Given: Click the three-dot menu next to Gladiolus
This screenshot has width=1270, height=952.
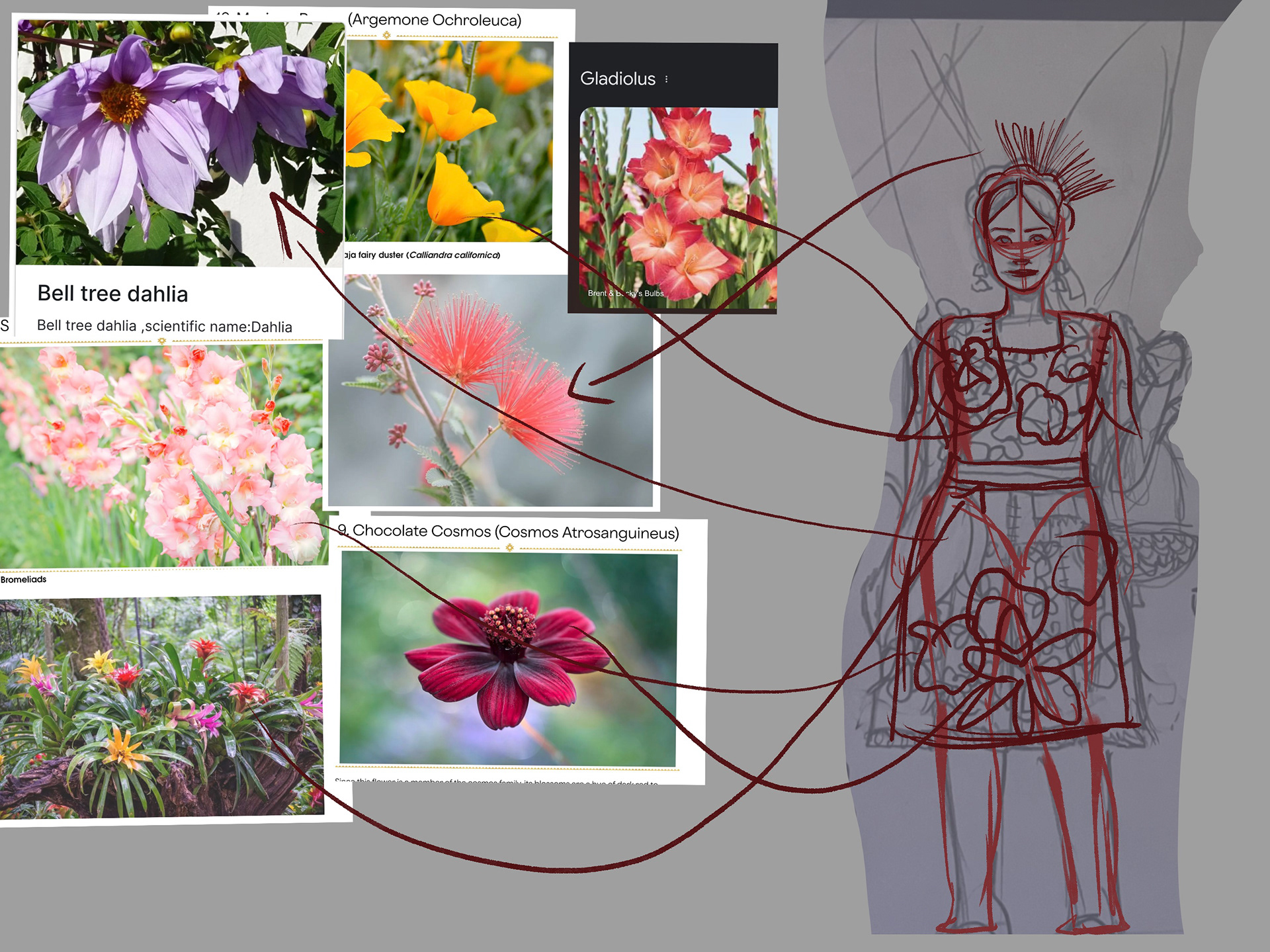Looking at the screenshot, I should 666,79.
